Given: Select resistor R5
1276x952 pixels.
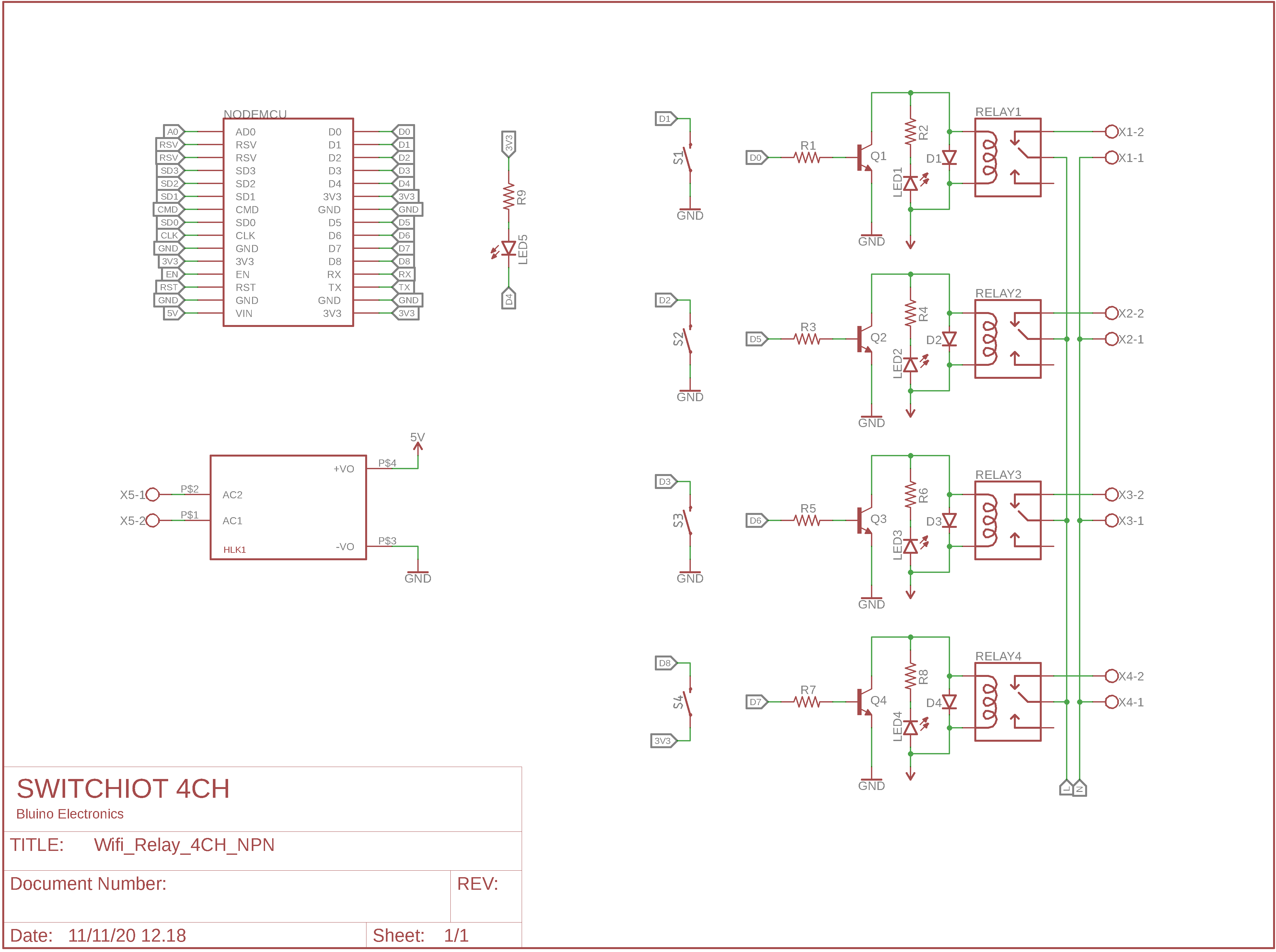Looking at the screenshot, I should [807, 520].
